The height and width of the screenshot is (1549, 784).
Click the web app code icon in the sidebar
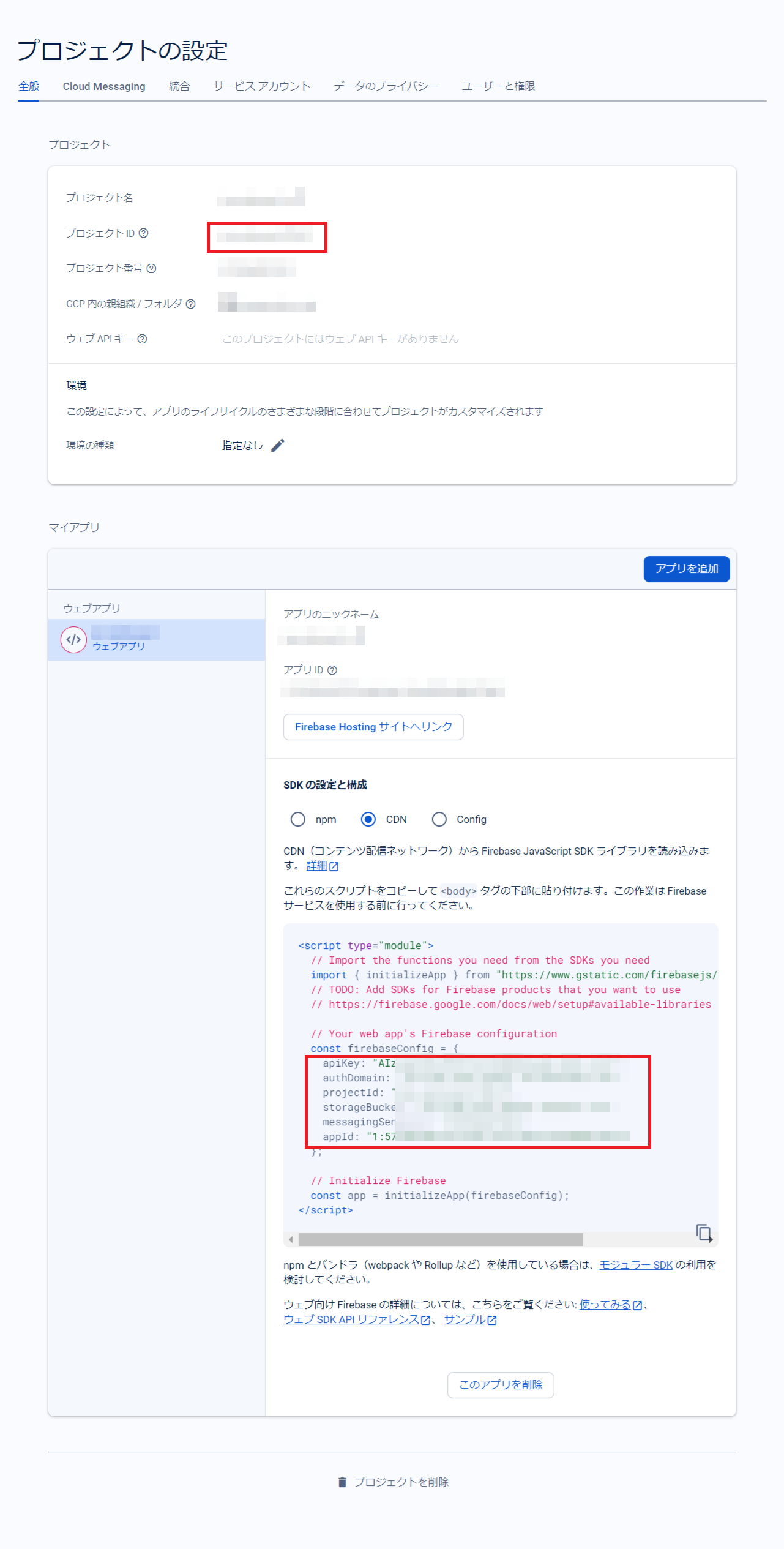point(73,640)
